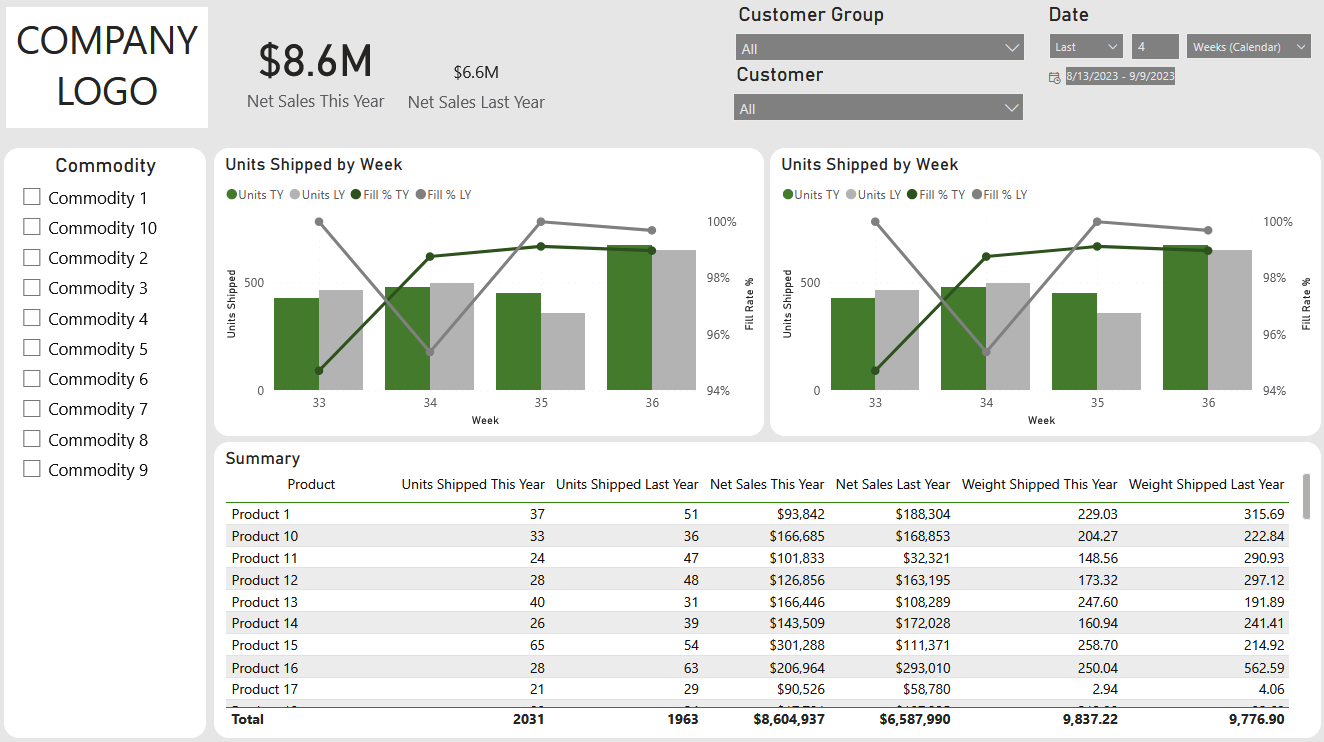Select the Commodity 10 checkbox
This screenshot has width=1324, height=742.
(x=32, y=228)
